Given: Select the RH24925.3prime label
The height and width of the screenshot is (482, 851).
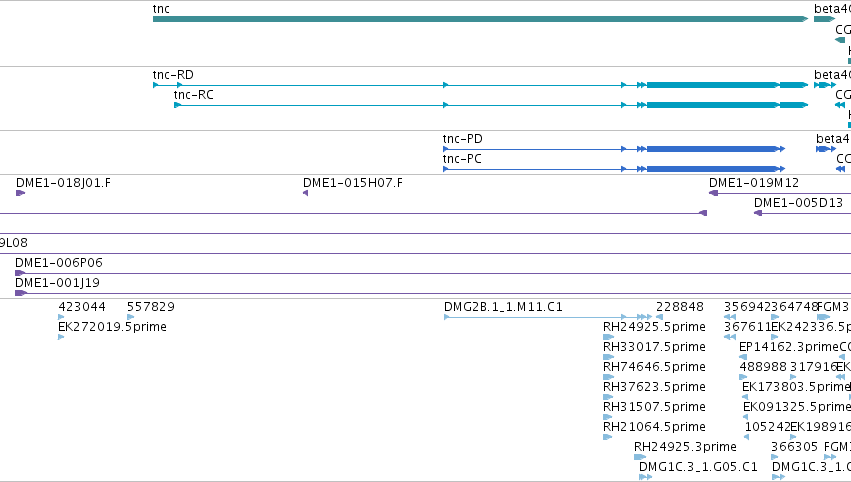Looking at the screenshot, I should tap(685, 447).
